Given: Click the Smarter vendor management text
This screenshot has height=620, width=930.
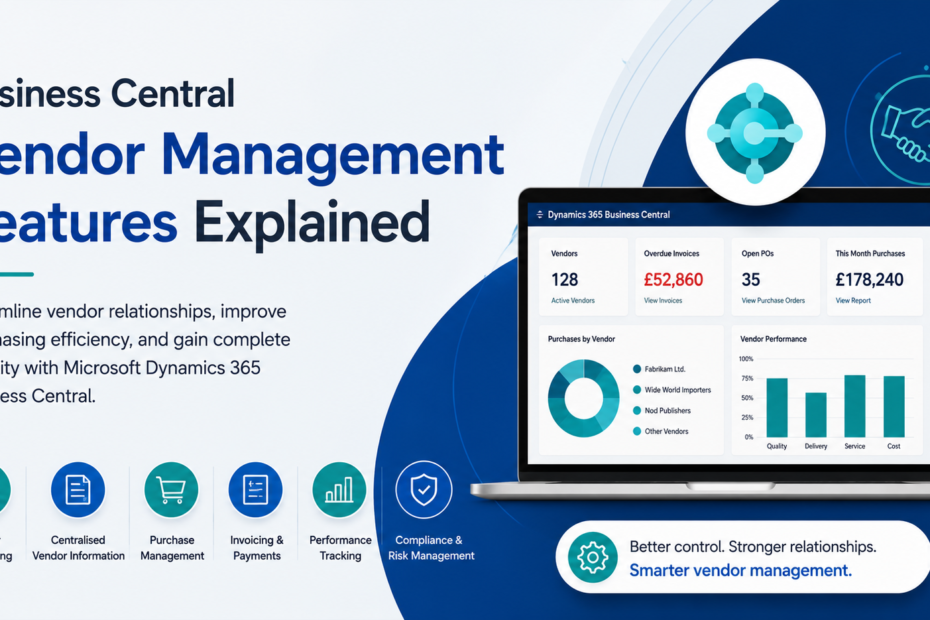Looking at the screenshot, I should click(x=740, y=571).
